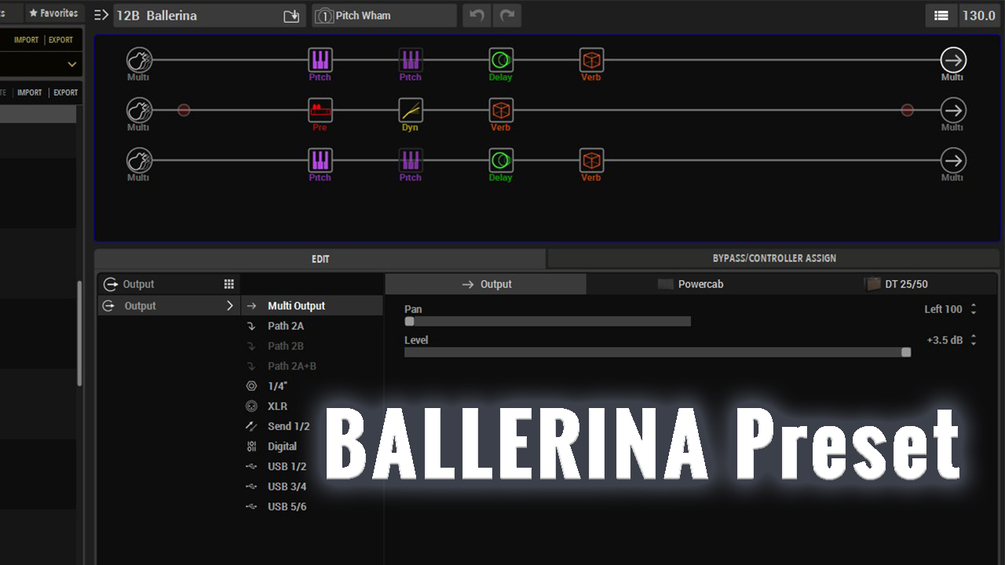
Task: Click split point dot on second row
Action: click(184, 110)
